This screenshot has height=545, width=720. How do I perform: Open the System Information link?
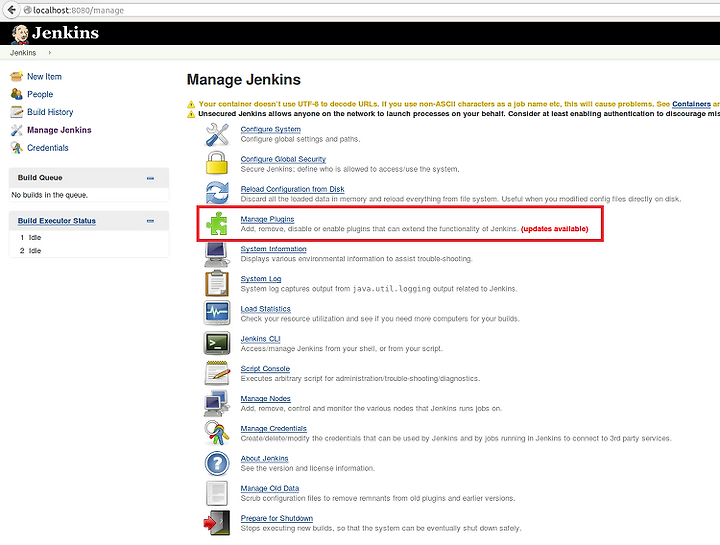pos(273,249)
